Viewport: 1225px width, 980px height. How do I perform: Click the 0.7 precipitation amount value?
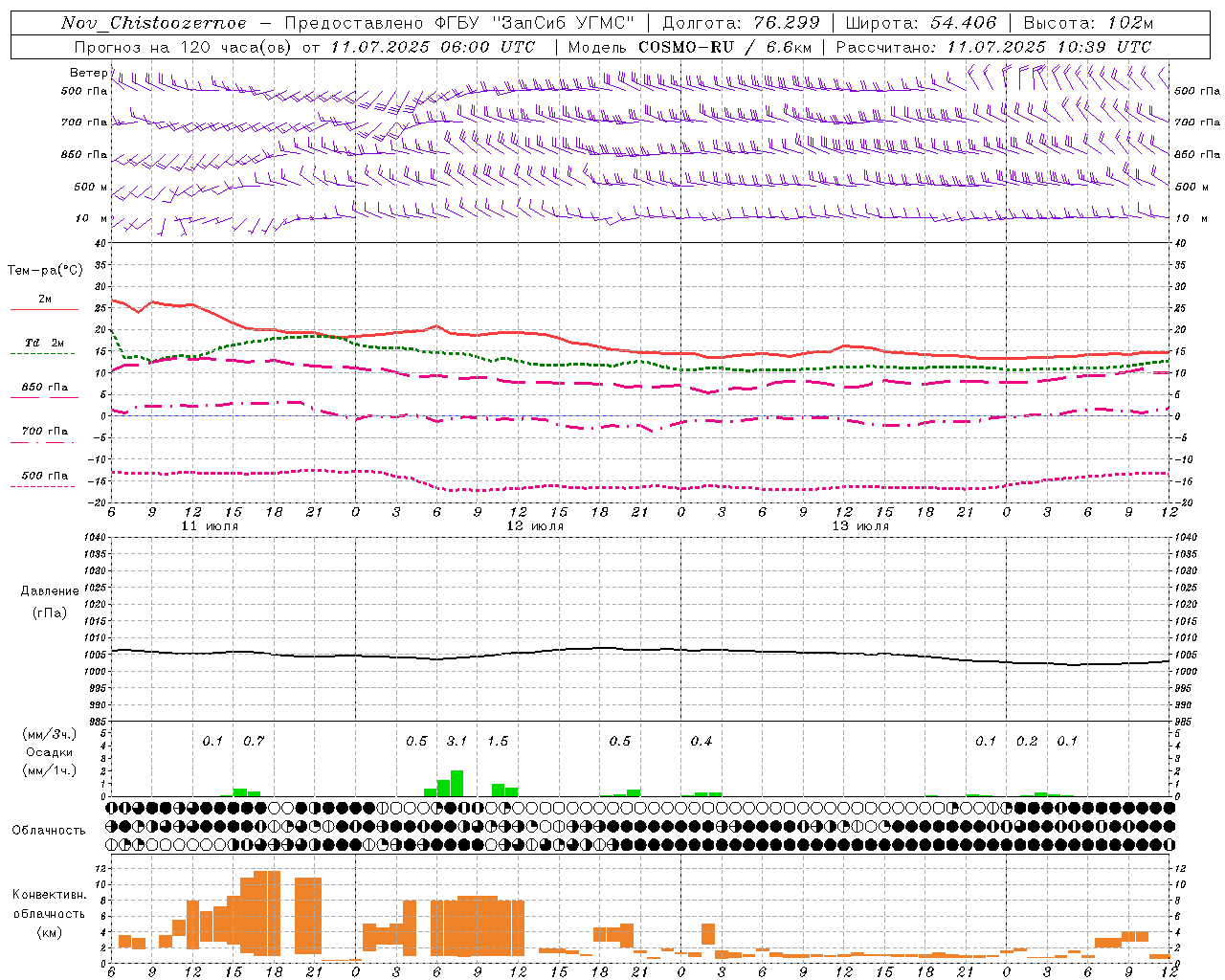click(254, 742)
